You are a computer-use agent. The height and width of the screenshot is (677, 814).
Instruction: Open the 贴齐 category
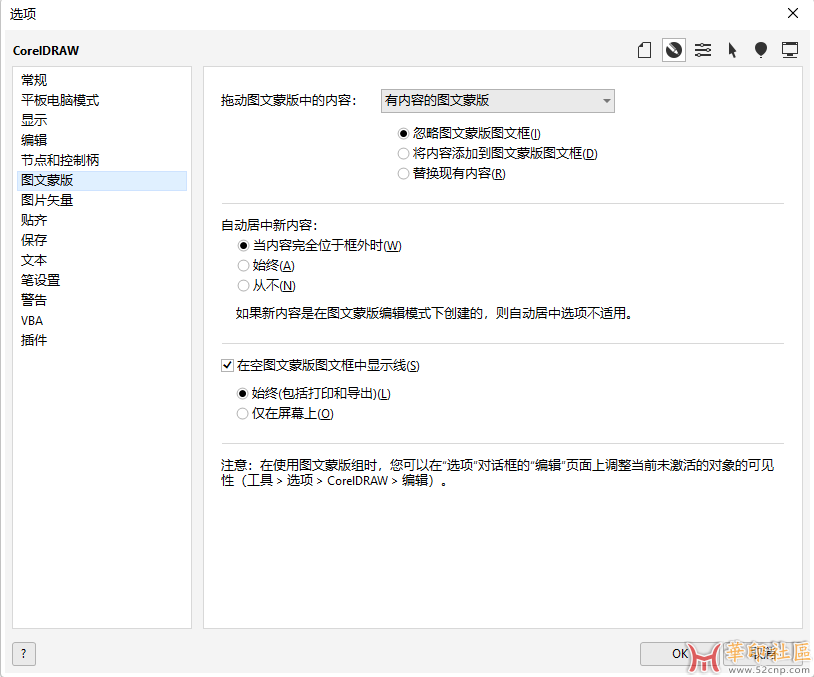click(102, 221)
